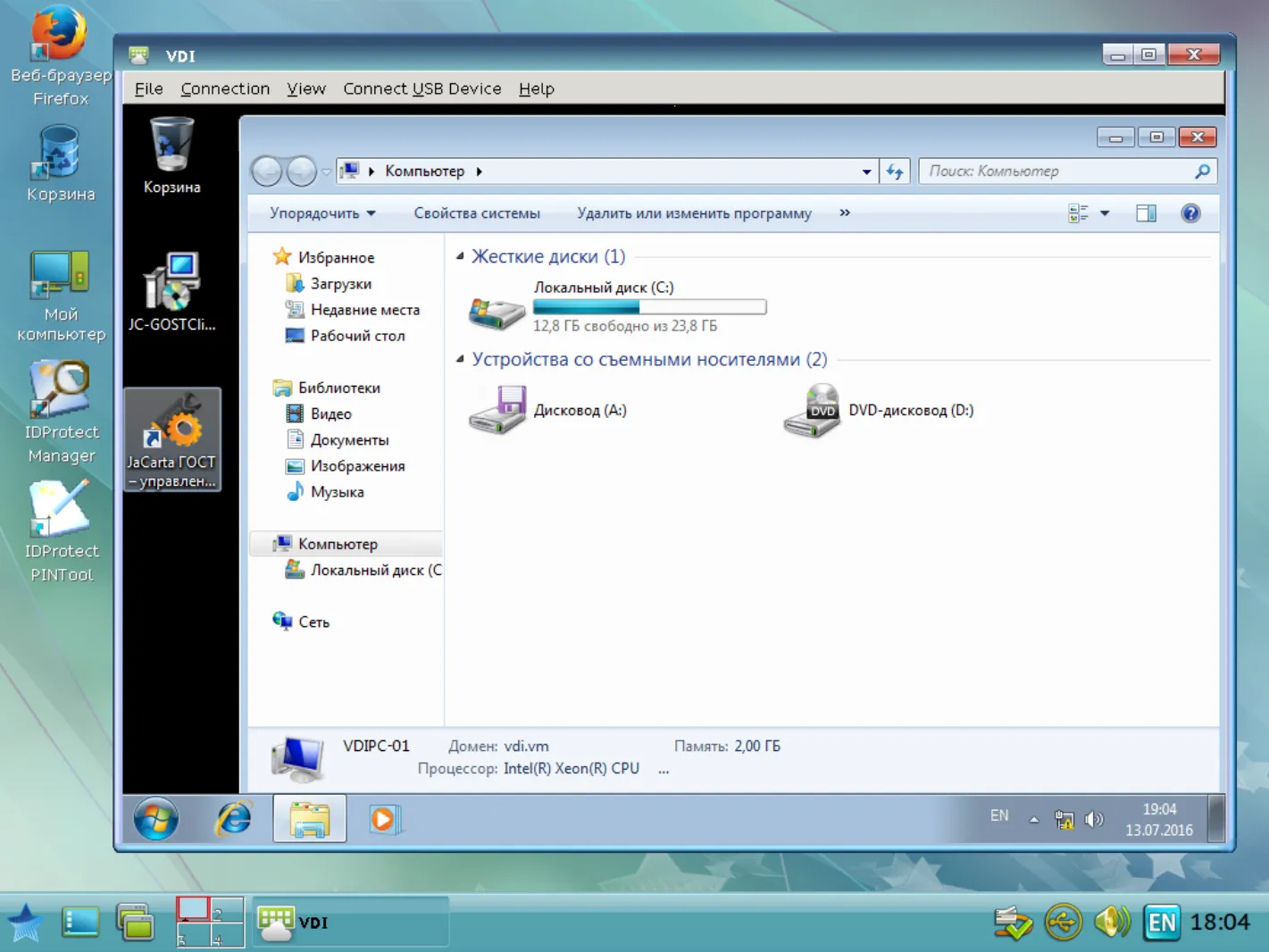Toggle the Explorer preview pane icon

tap(1146, 213)
